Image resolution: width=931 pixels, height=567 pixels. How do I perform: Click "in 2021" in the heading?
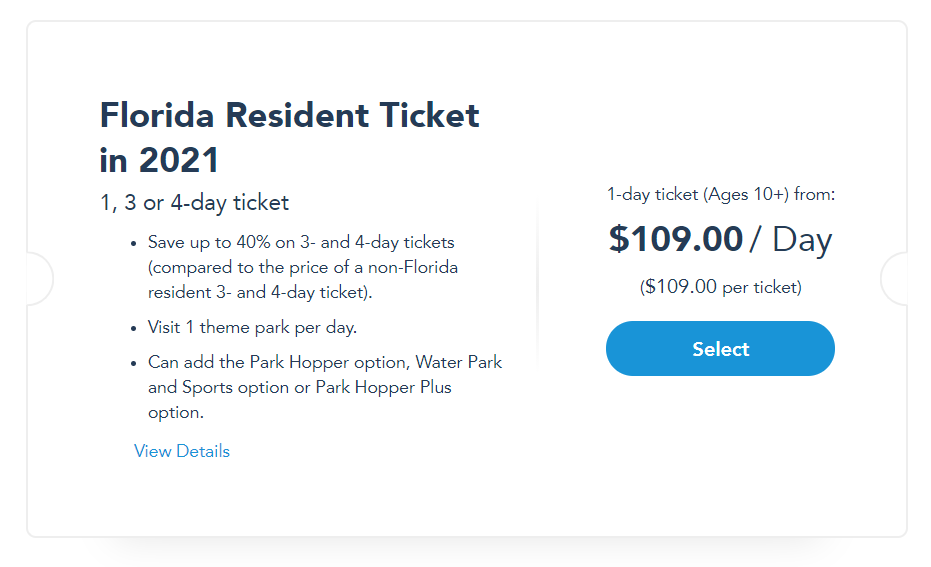click(159, 160)
